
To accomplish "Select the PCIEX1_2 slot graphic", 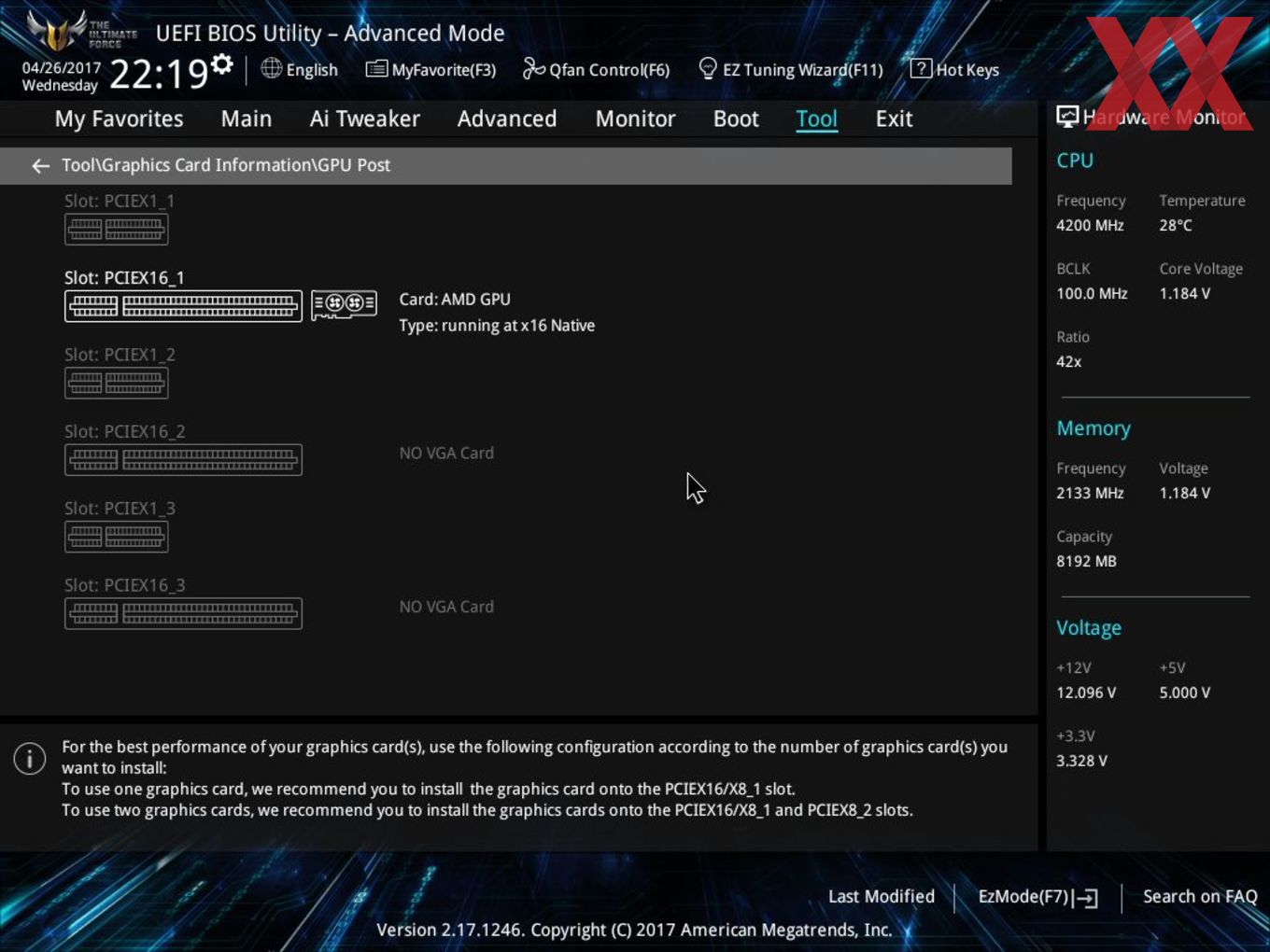I will point(116,383).
